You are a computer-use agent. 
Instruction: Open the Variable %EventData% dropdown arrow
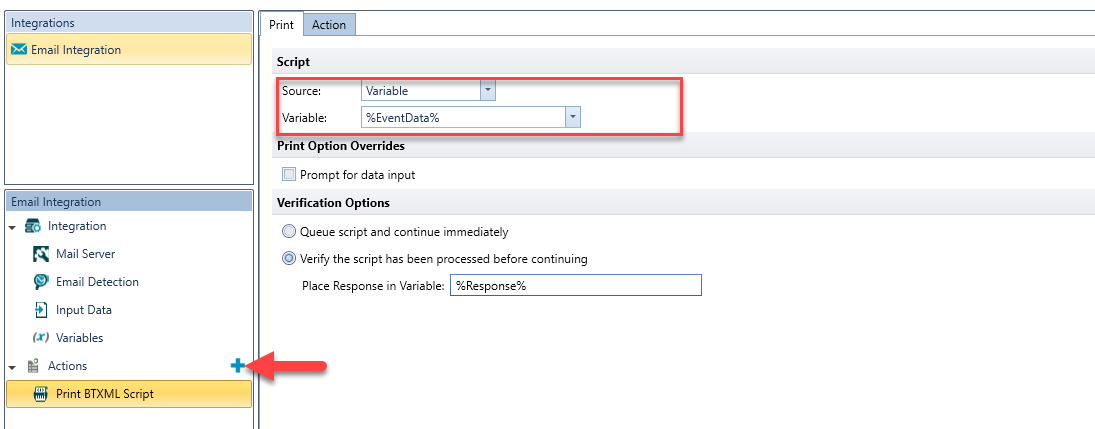[x=573, y=118]
